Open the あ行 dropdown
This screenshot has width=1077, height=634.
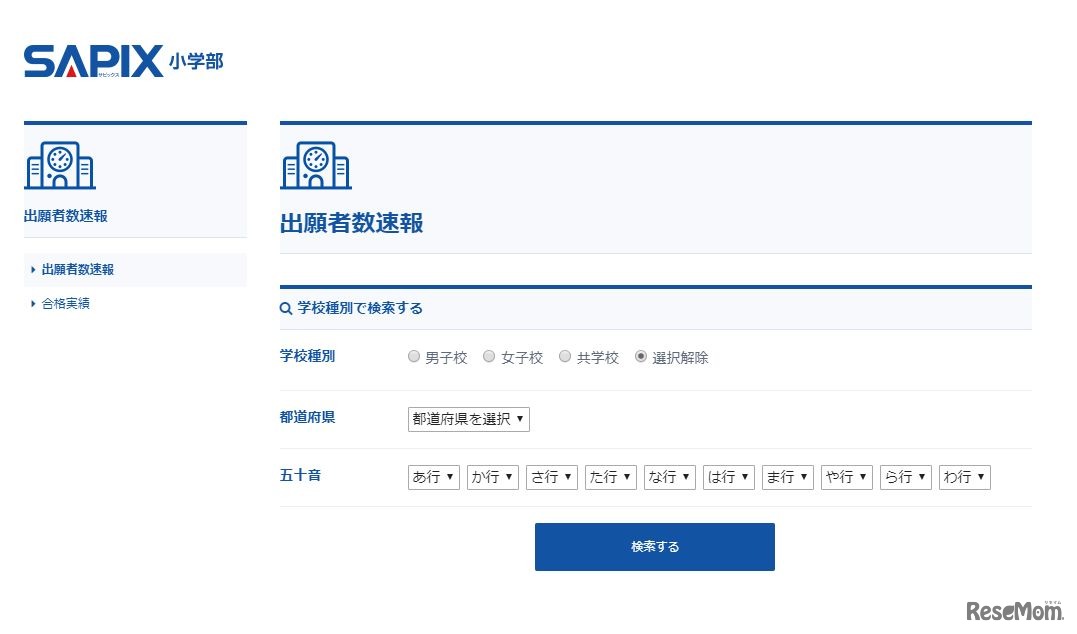click(433, 477)
